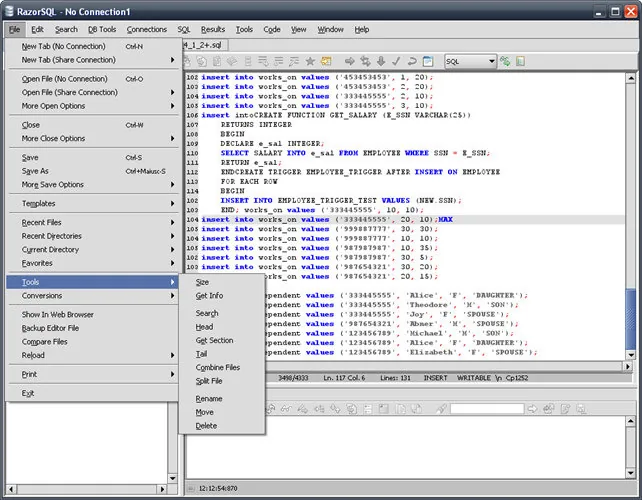The height and width of the screenshot is (500, 642).
Task: Select Compare Files option
Action: (x=93, y=342)
